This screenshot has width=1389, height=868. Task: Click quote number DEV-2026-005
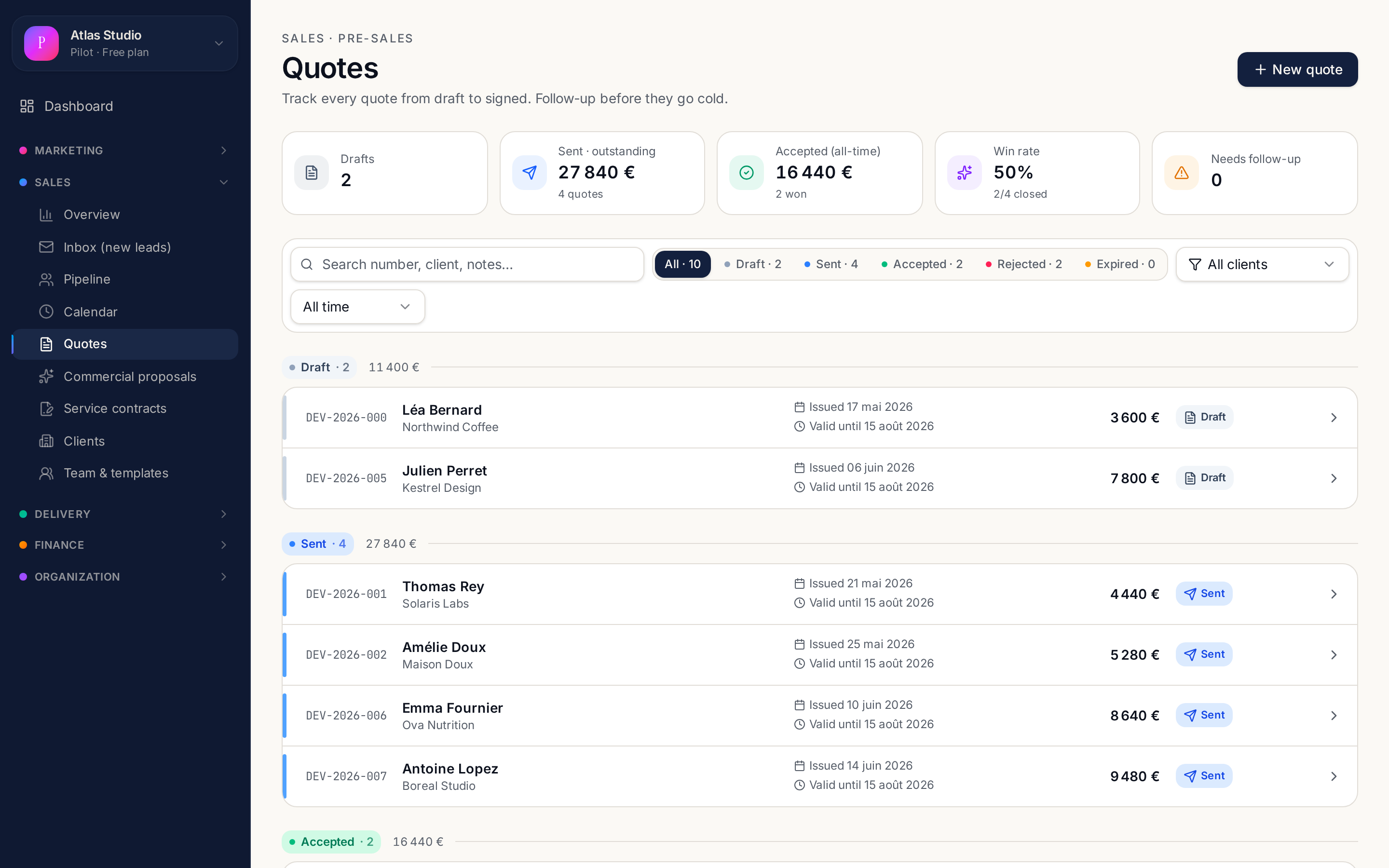coord(346,478)
